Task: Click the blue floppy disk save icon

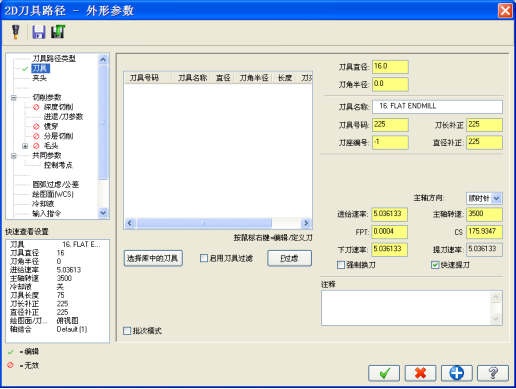Action: [x=39, y=32]
